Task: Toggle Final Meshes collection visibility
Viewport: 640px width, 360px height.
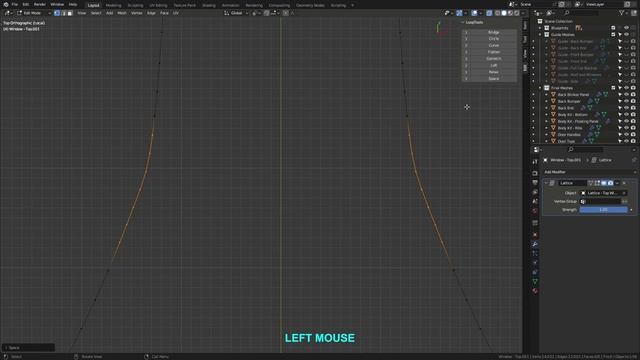Action: coord(627,88)
